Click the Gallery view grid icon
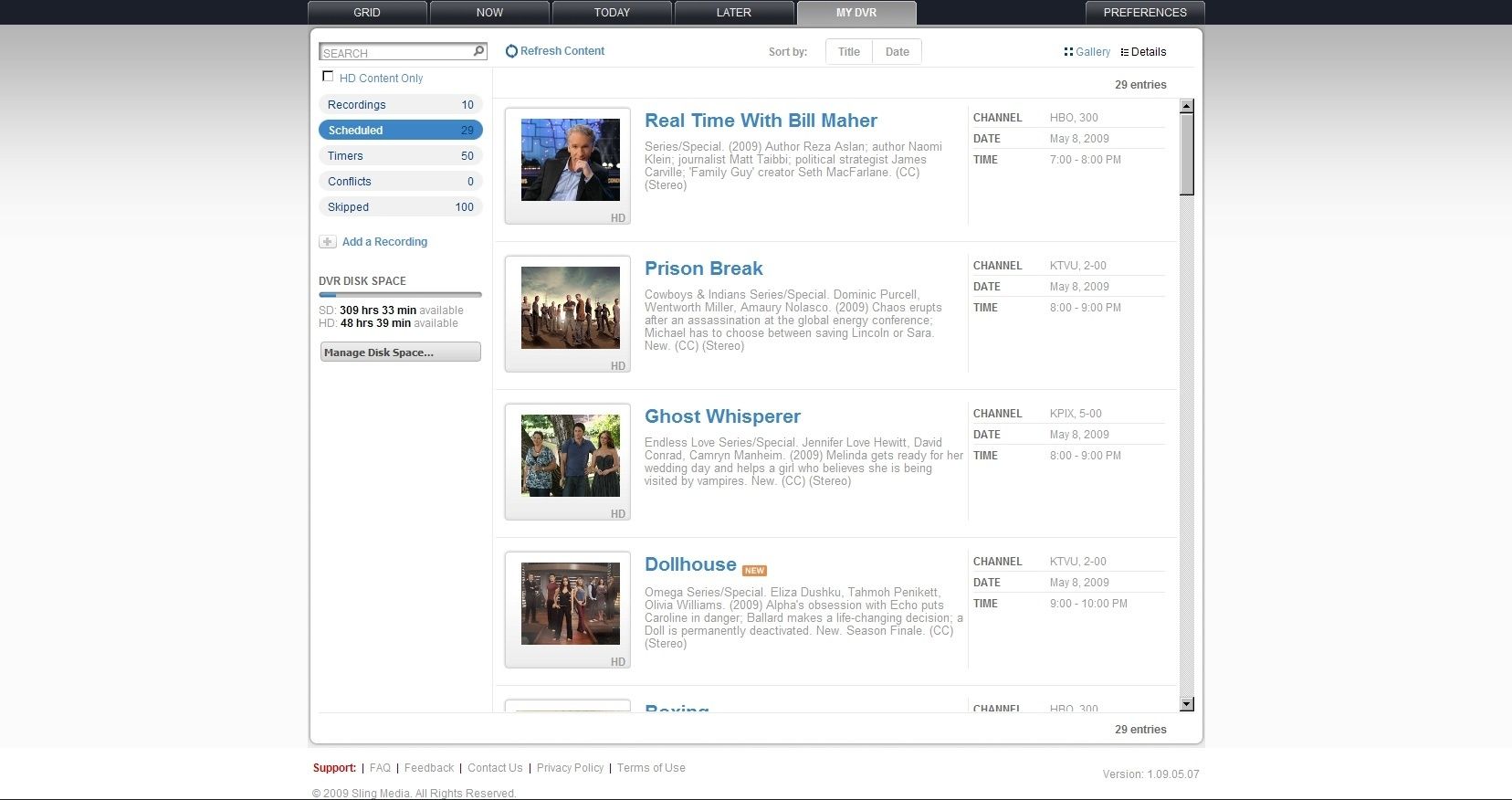The height and width of the screenshot is (800, 1512). (1068, 52)
